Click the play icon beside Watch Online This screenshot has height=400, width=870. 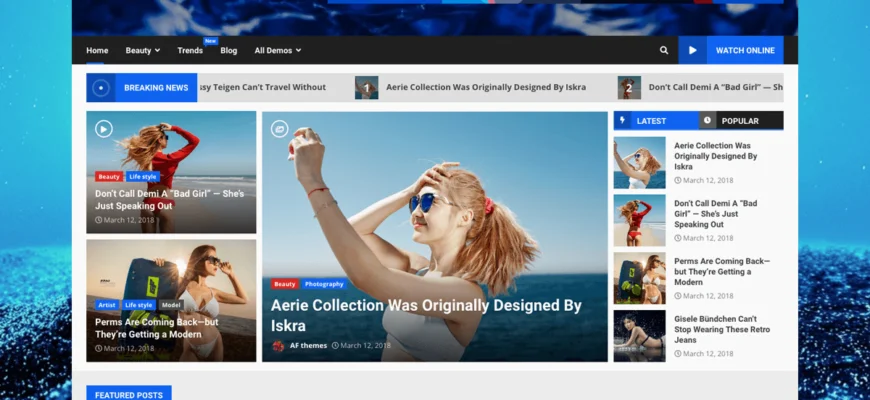pyautogui.click(x=693, y=50)
